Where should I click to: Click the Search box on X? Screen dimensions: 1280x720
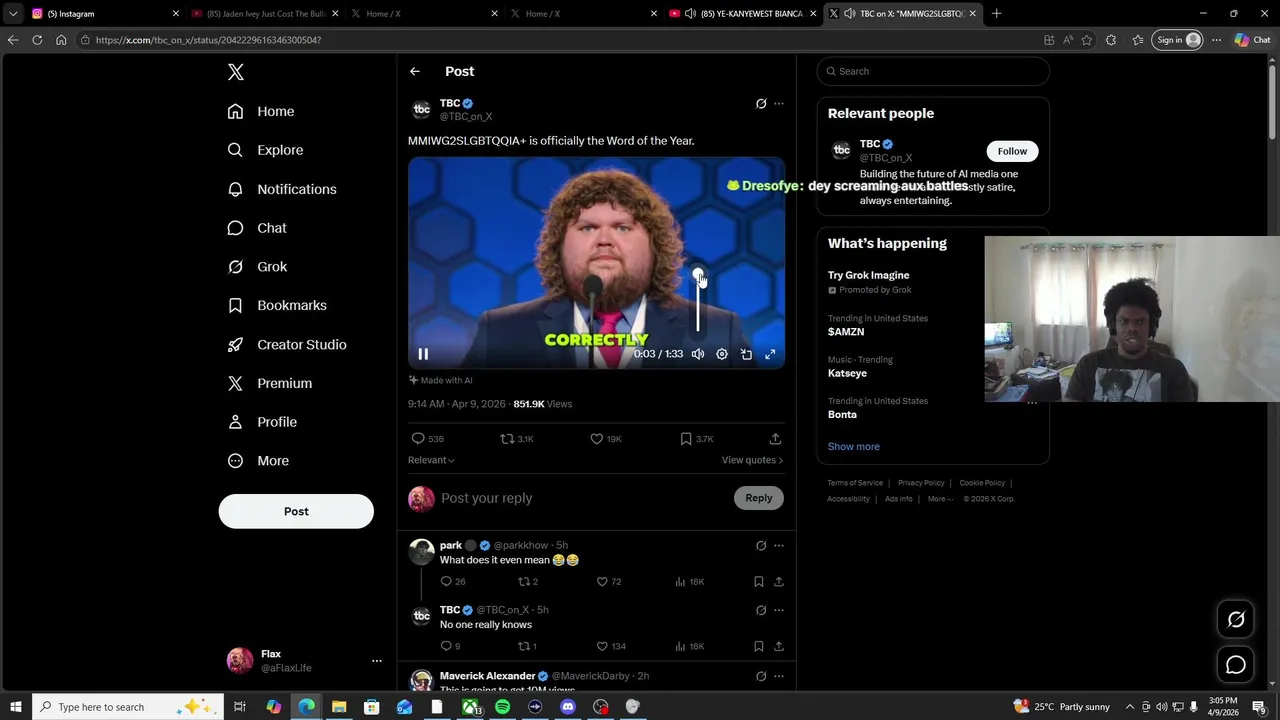(933, 71)
